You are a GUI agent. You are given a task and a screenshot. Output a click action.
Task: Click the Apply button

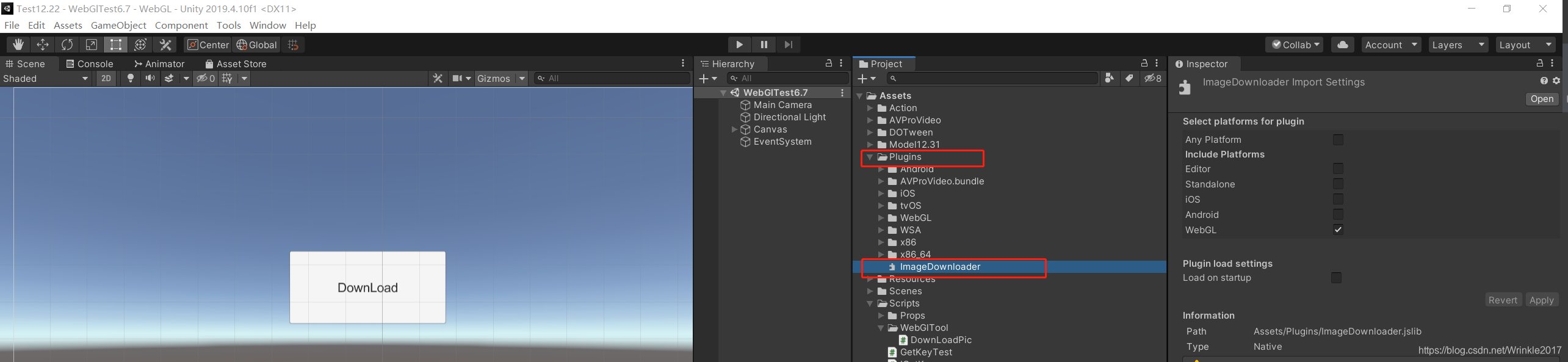1541,300
